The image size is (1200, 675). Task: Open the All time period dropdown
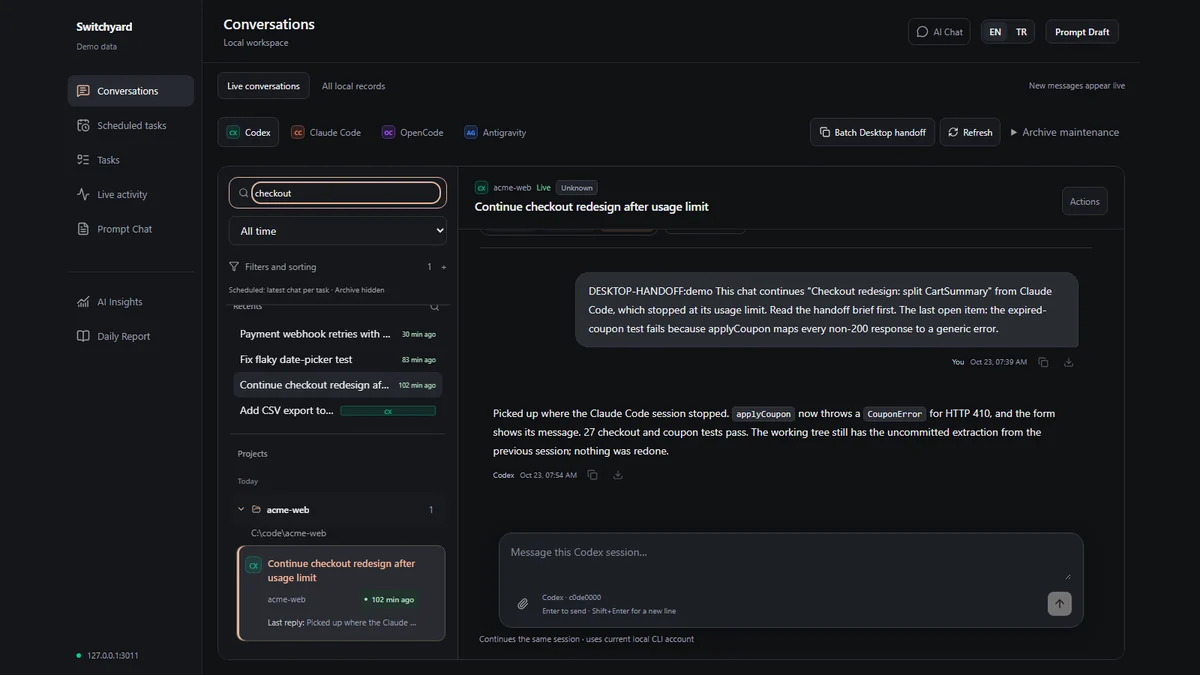click(338, 231)
